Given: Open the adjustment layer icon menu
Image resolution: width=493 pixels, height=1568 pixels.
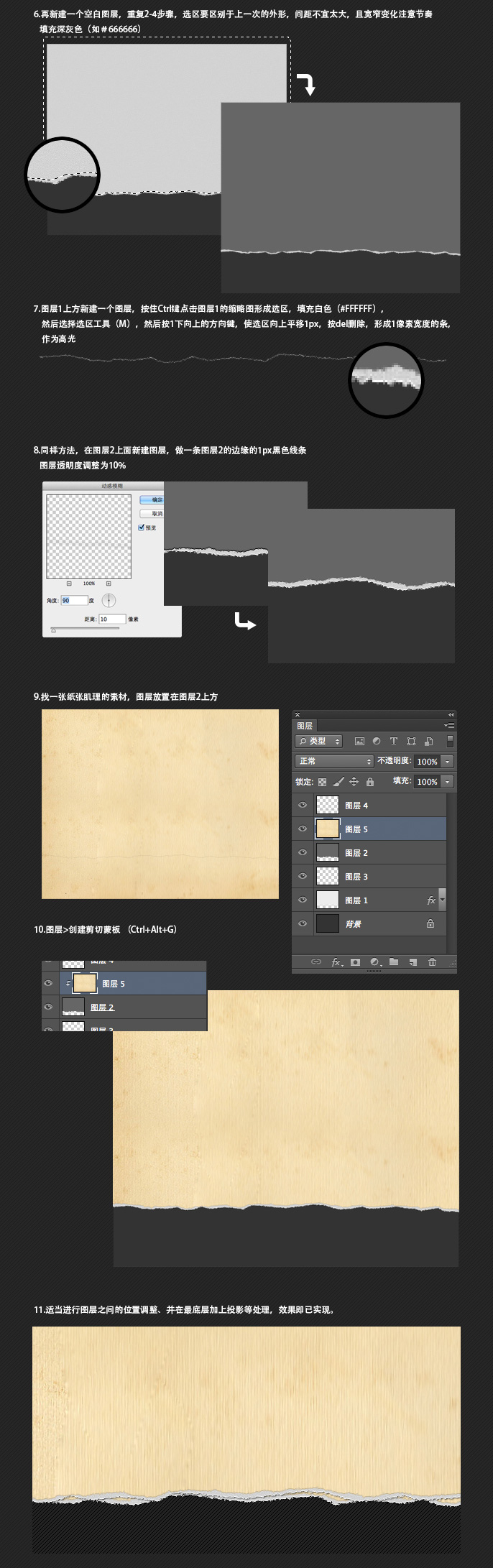Looking at the screenshot, I should tap(375, 961).
